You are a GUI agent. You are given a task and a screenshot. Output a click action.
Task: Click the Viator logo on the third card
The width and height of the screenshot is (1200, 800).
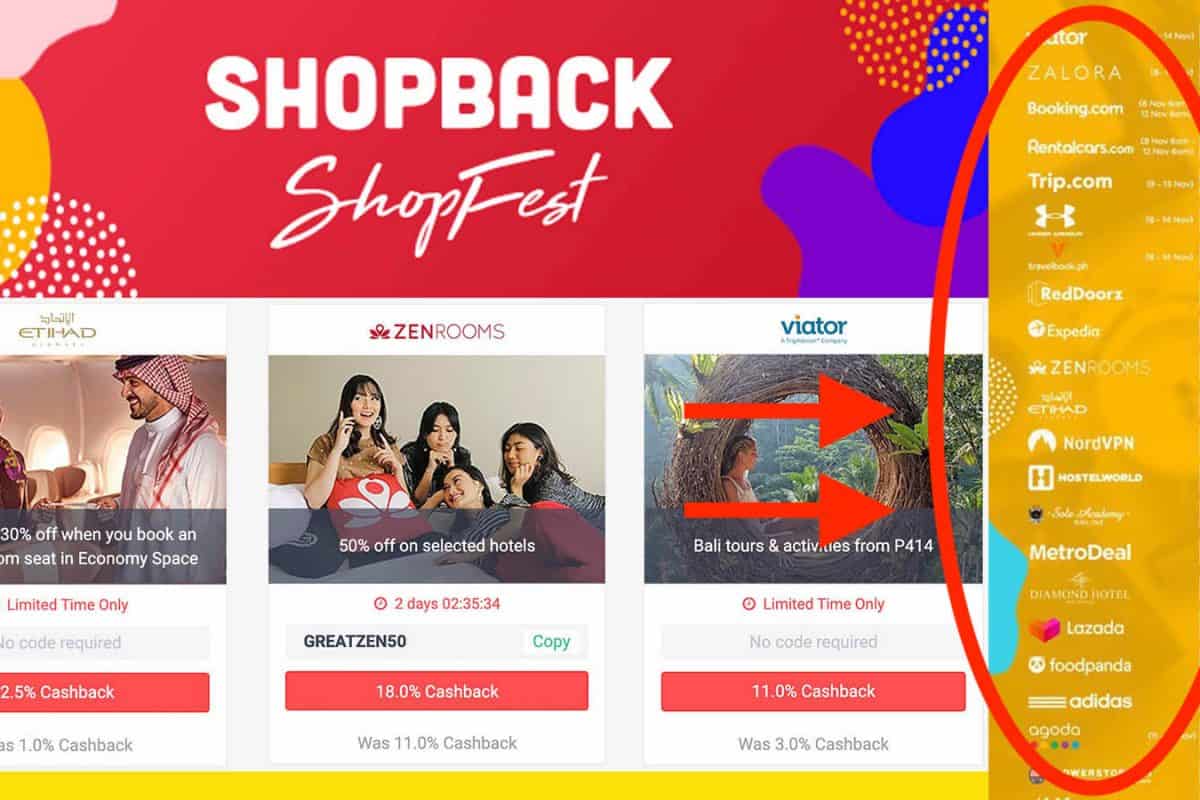813,329
